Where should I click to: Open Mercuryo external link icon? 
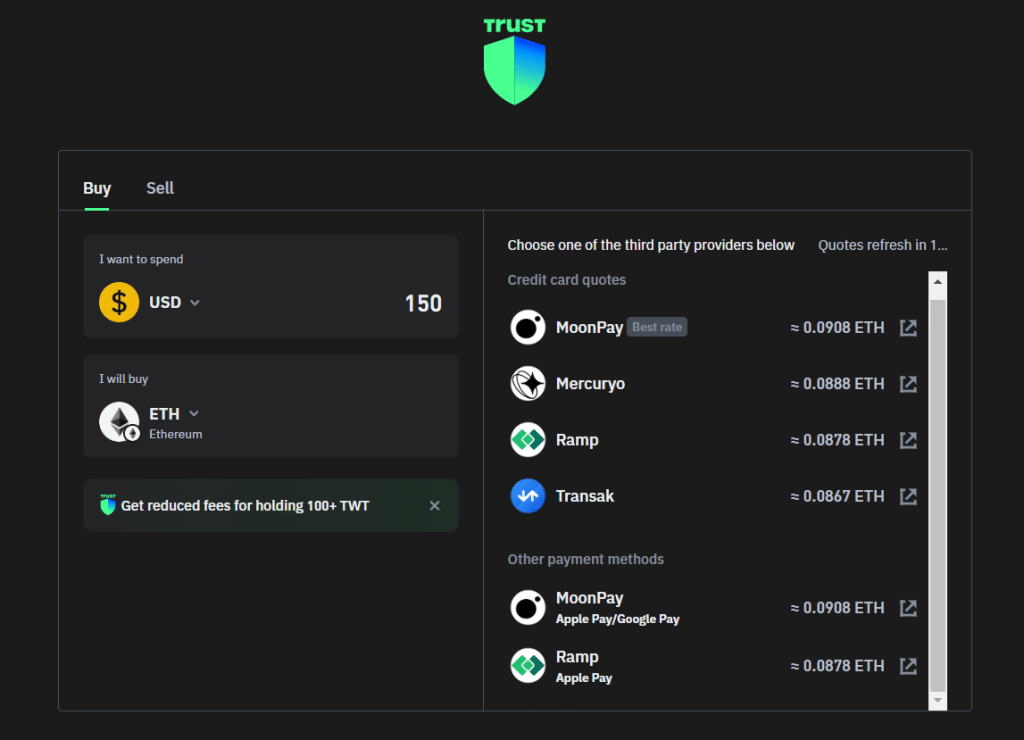(x=908, y=383)
